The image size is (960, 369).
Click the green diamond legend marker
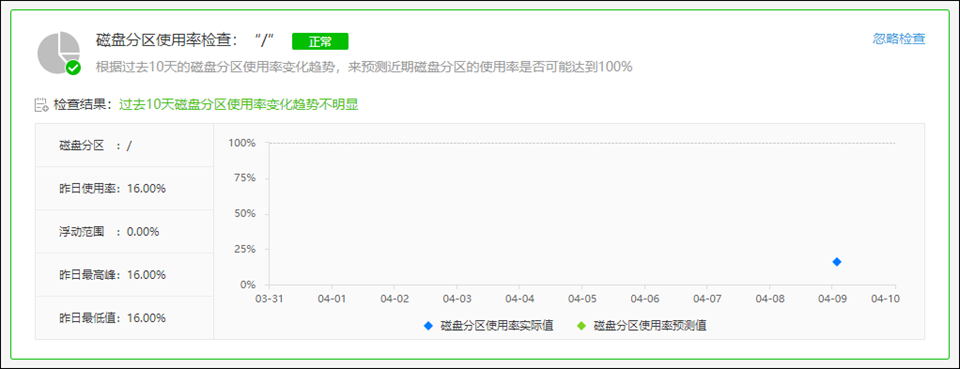click(x=582, y=326)
